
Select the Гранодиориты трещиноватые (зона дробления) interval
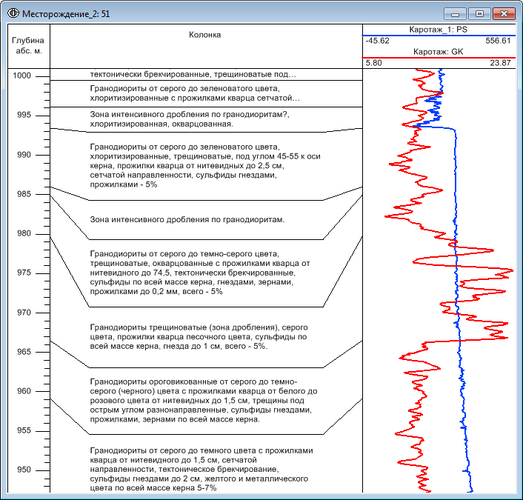point(199,337)
